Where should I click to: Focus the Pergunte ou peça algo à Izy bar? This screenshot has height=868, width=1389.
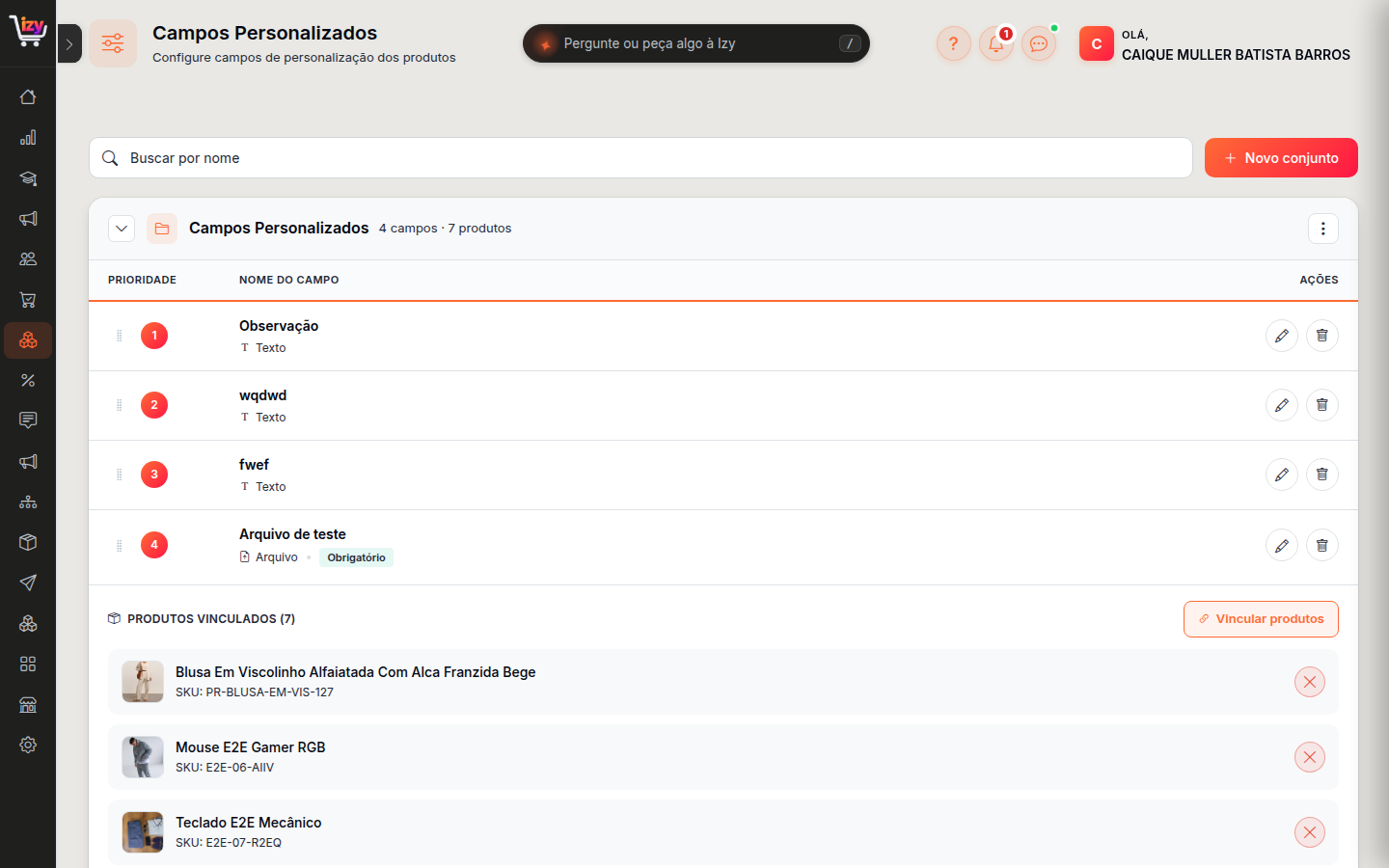(696, 43)
